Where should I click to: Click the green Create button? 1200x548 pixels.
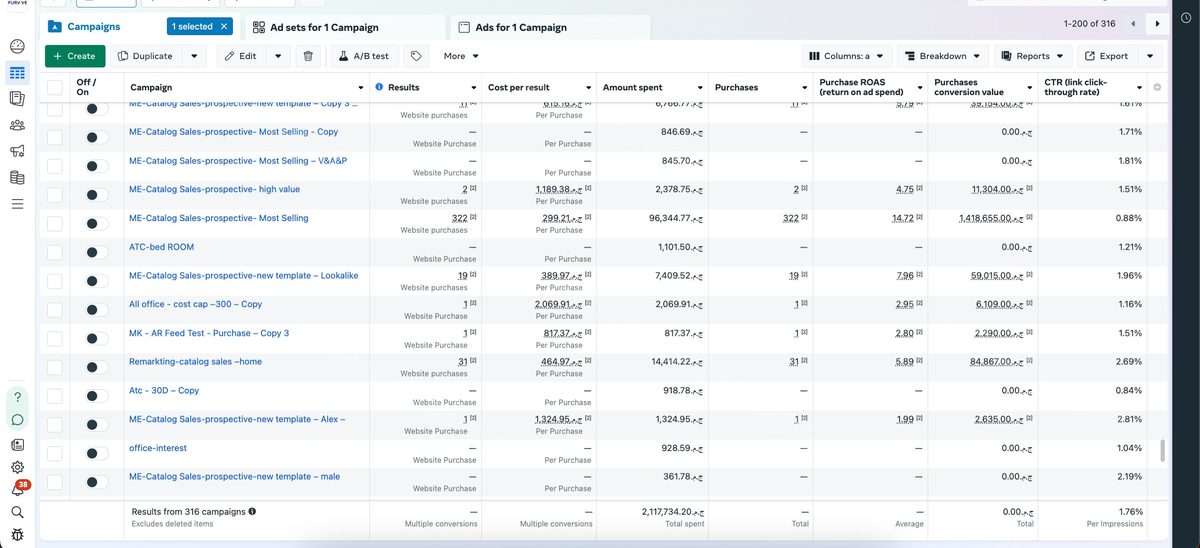coord(75,56)
